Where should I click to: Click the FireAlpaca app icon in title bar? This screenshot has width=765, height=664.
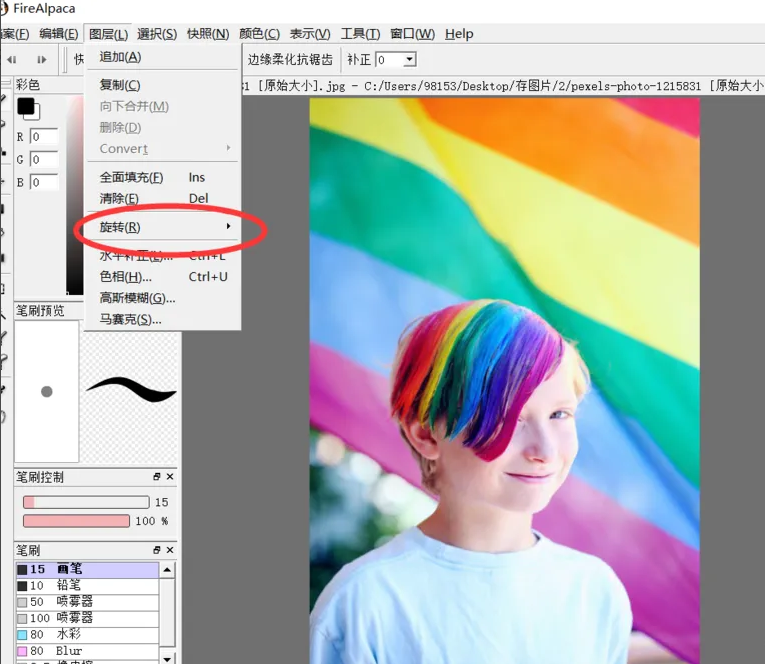(x=3, y=9)
